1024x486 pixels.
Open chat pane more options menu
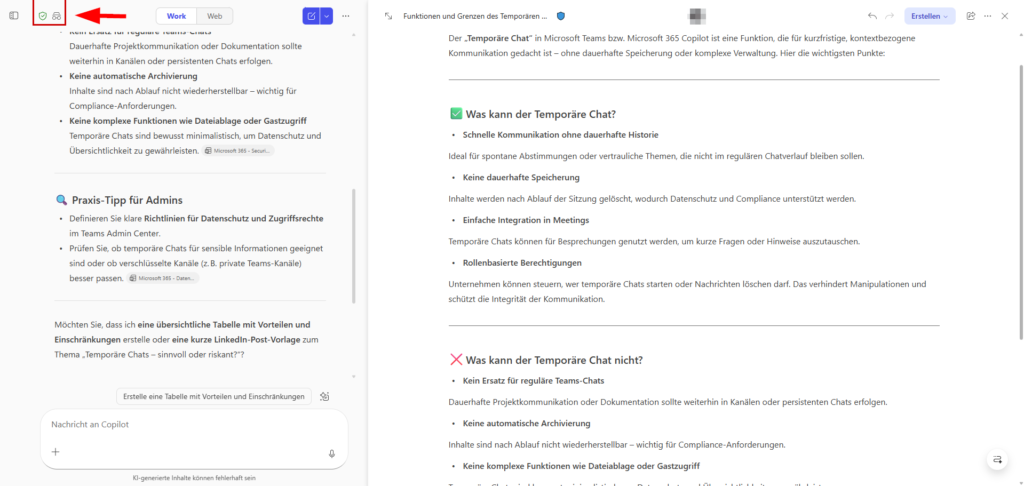(x=346, y=16)
